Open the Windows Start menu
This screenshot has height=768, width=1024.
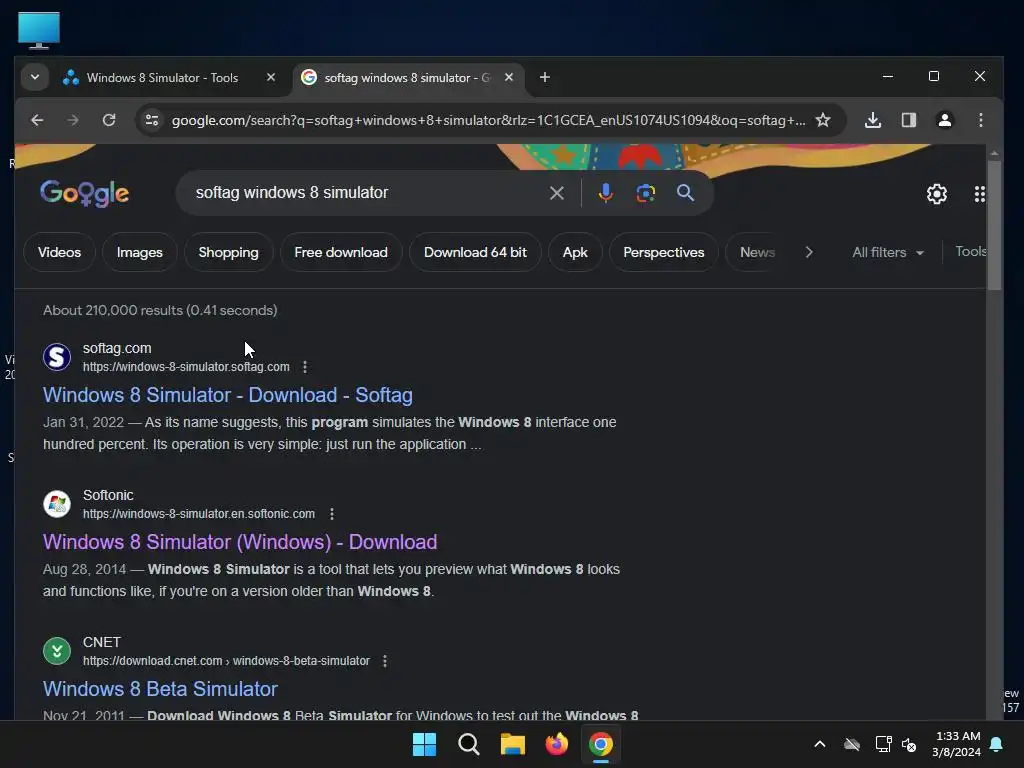coord(424,744)
